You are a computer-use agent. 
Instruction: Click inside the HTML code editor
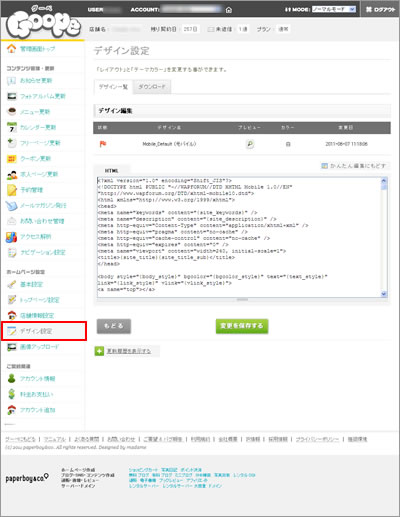point(239,237)
